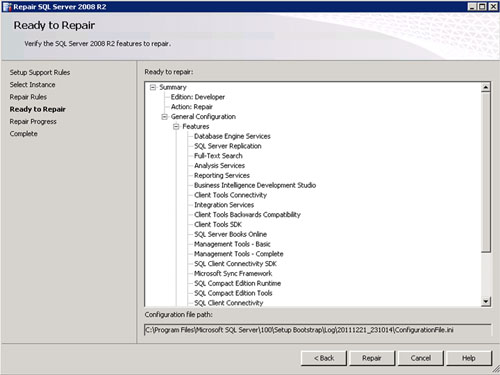The height and width of the screenshot is (375, 500).
Task: Select the last SQL Client Connectivity item
Action: [x=229, y=303]
